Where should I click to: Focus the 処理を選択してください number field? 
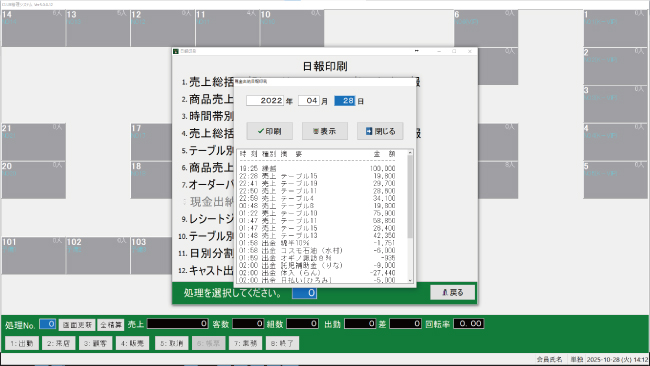click(305, 293)
